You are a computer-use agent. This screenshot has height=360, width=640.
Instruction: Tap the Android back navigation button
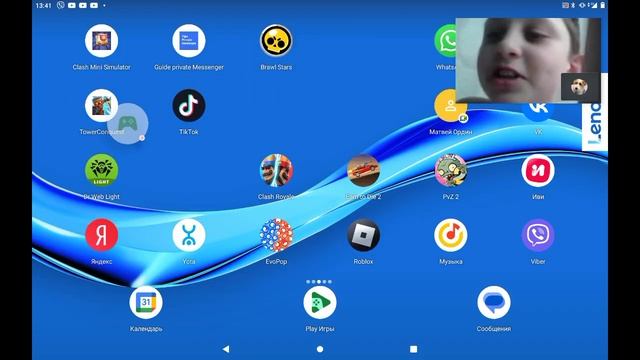coord(226,349)
